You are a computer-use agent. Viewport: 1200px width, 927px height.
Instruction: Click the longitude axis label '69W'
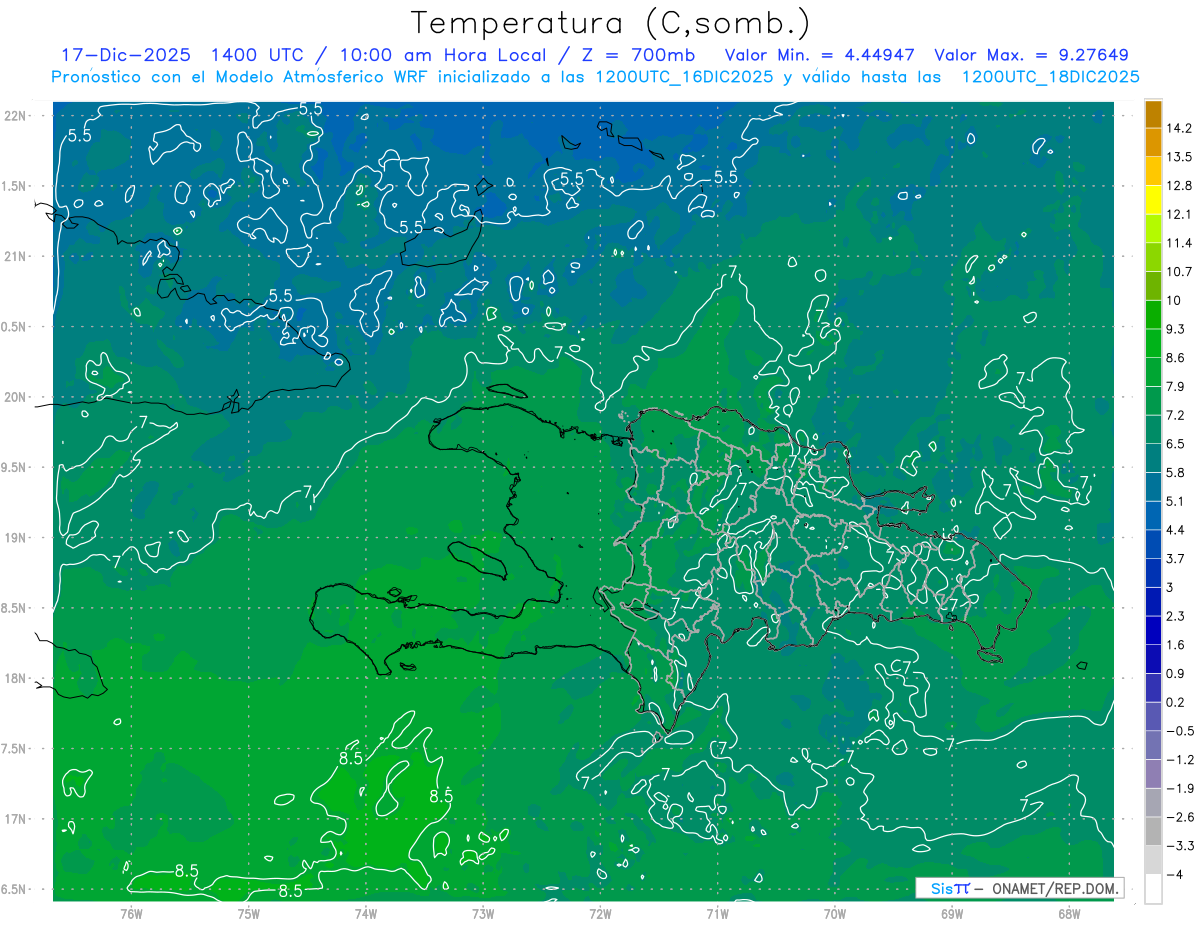[x=952, y=913]
